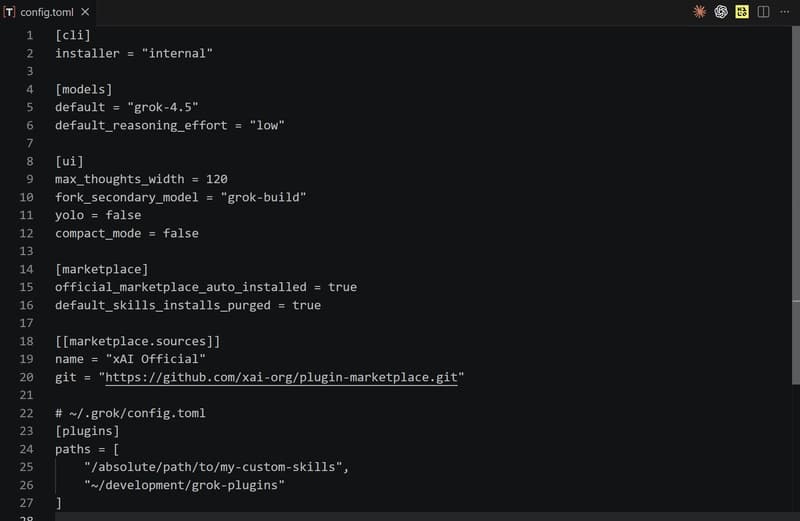Click the paths array opening bracket line
800x521 pixels.
tap(87, 449)
